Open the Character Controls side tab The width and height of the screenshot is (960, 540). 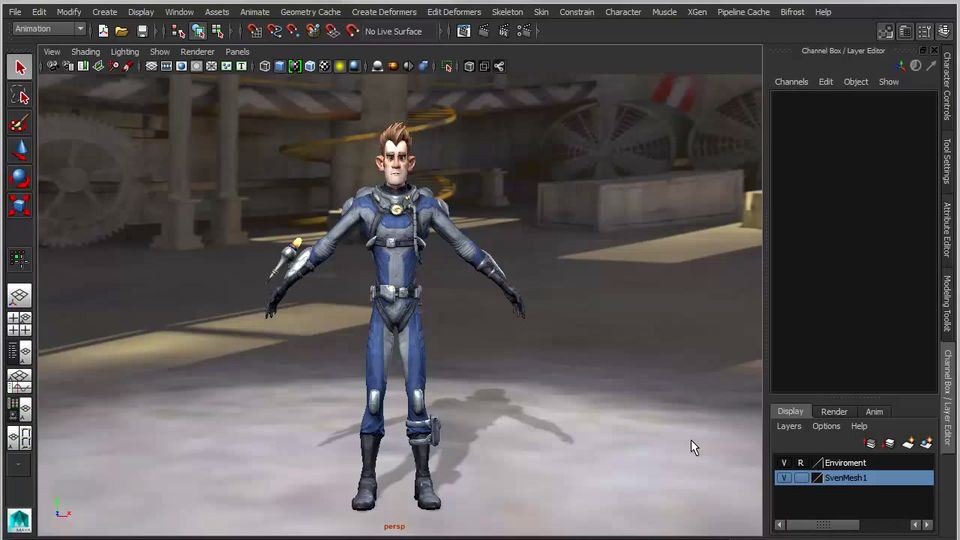pos(947,86)
